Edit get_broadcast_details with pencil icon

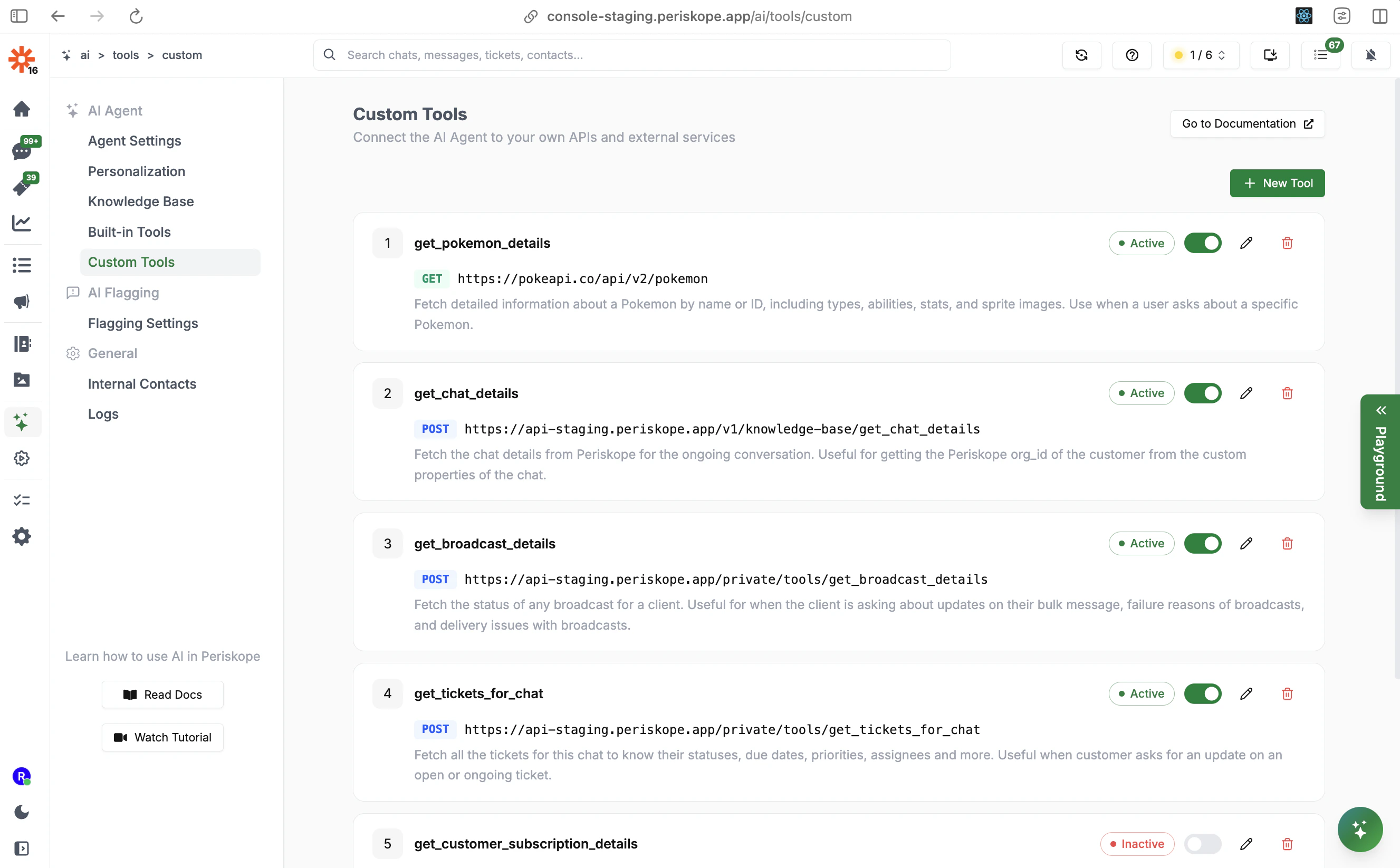coord(1246,544)
